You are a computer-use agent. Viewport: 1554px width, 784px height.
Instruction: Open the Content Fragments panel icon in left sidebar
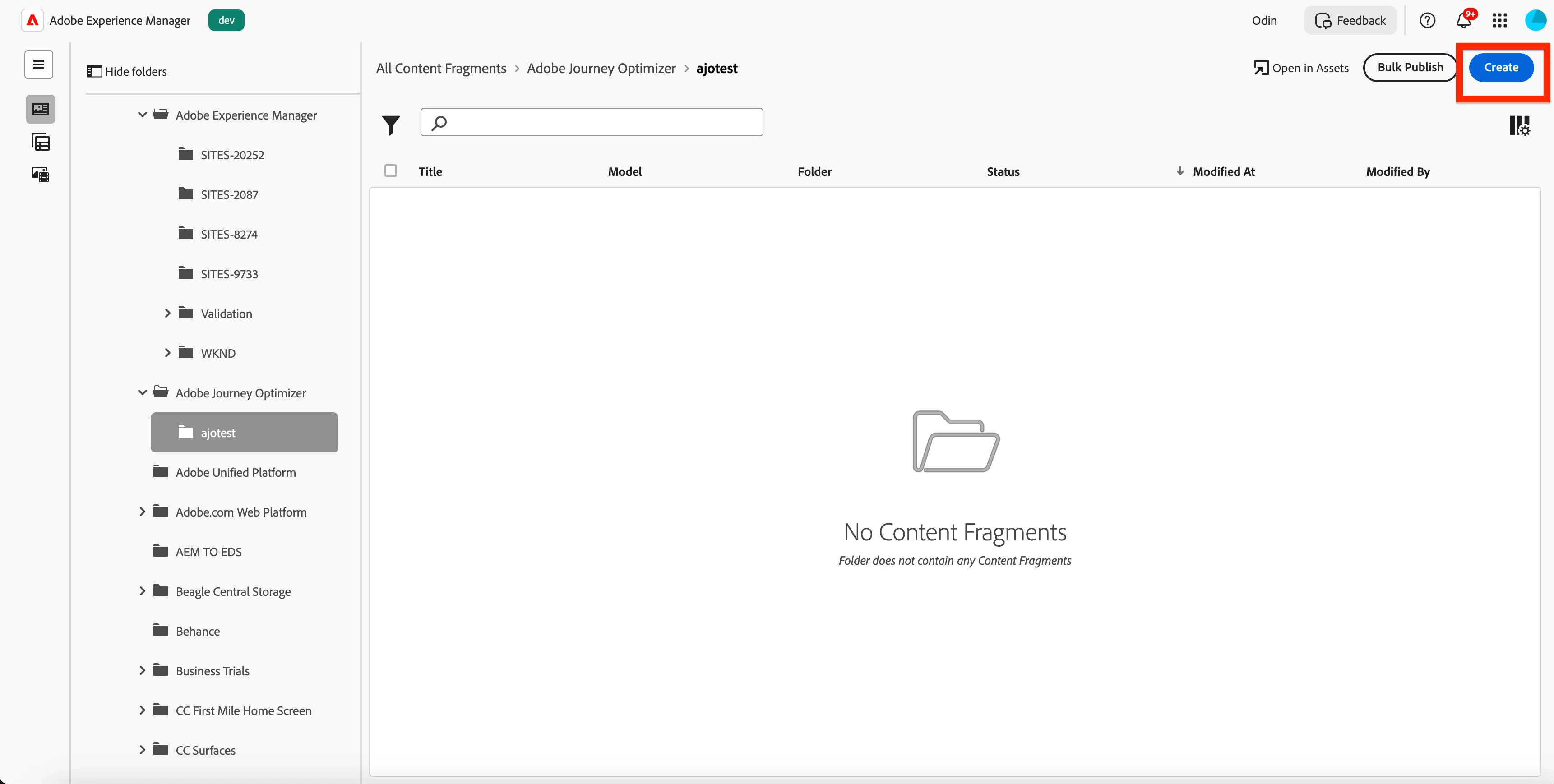[41, 109]
